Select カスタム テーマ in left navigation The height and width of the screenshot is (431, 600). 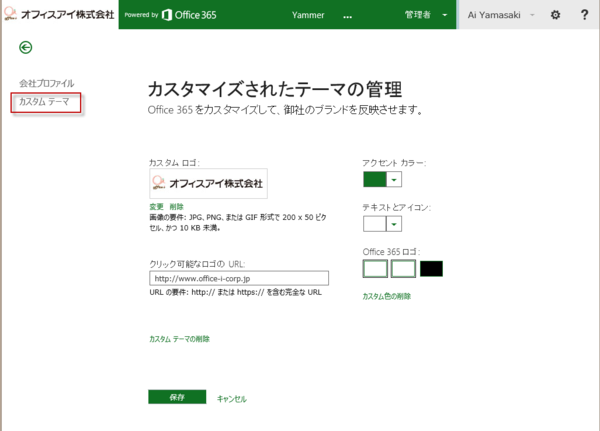pos(44,102)
